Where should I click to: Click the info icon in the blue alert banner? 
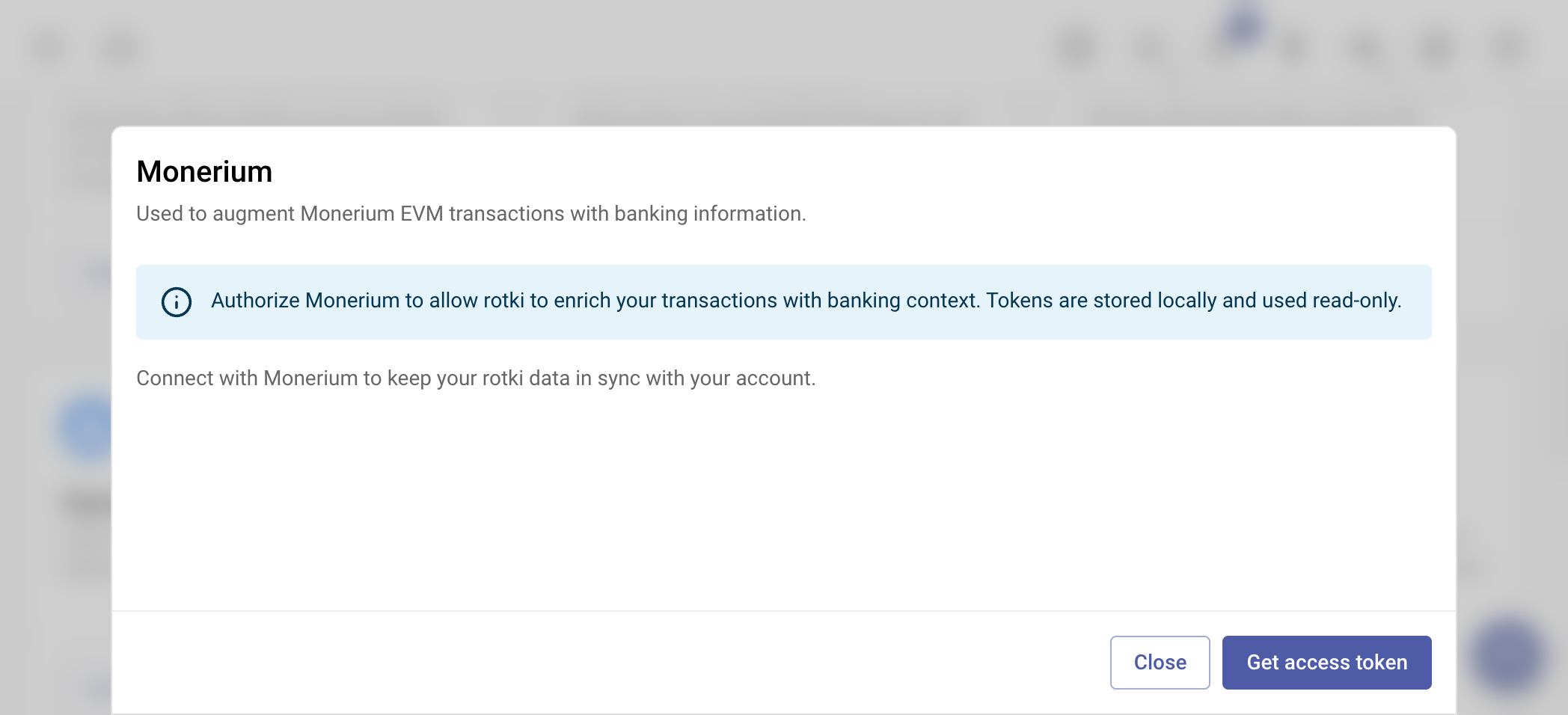[175, 302]
